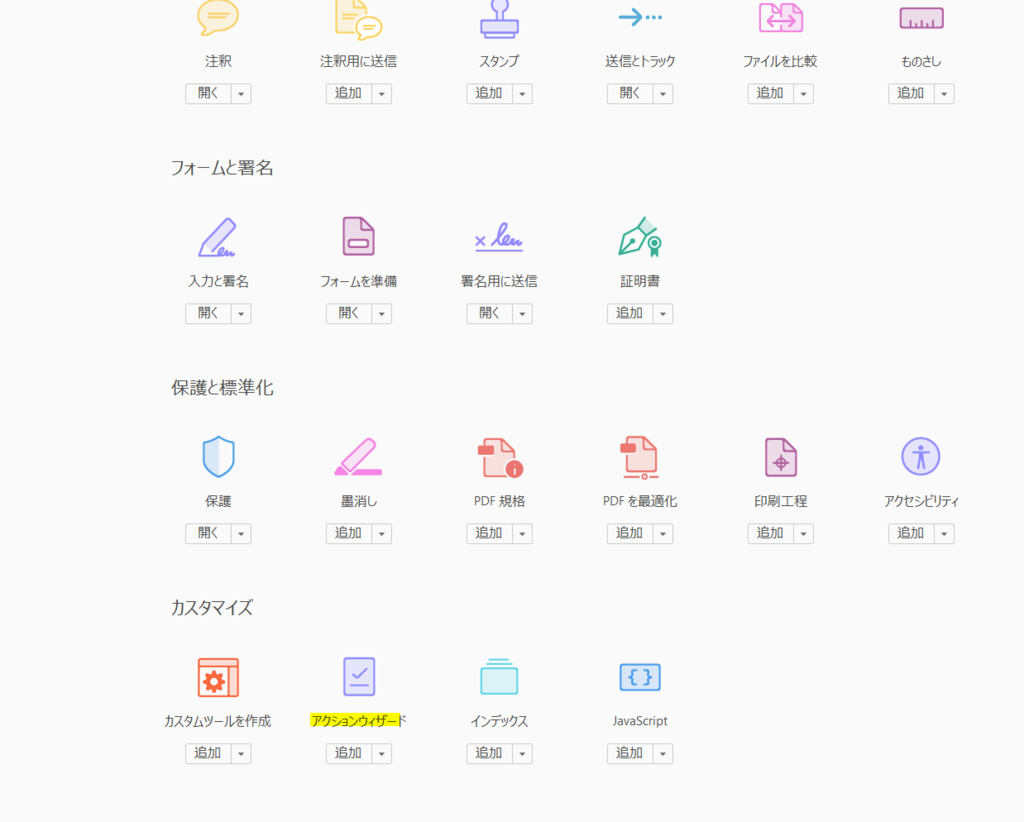Add インデックス using 追加 button
Image resolution: width=1024 pixels, height=822 pixels.
click(488, 753)
